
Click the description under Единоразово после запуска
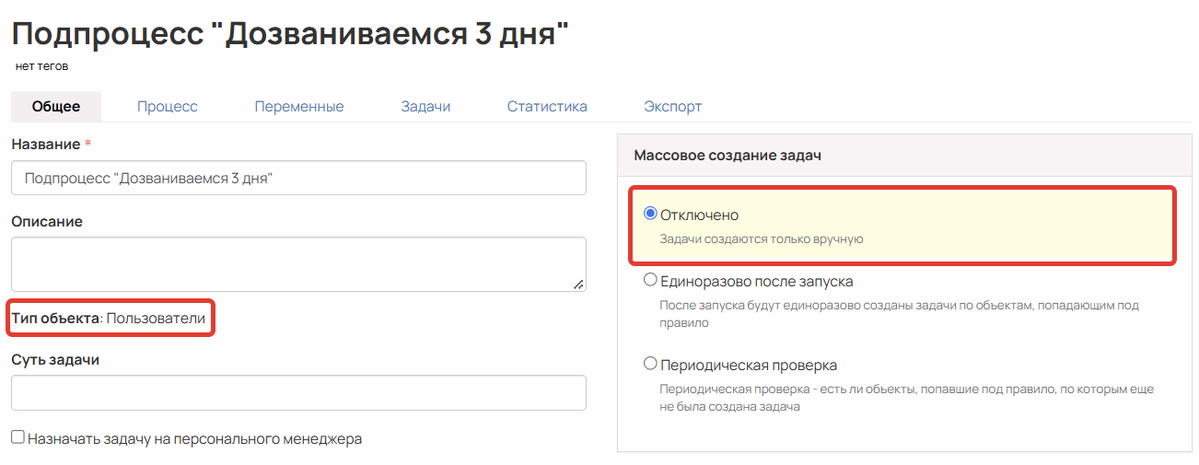[899, 314]
